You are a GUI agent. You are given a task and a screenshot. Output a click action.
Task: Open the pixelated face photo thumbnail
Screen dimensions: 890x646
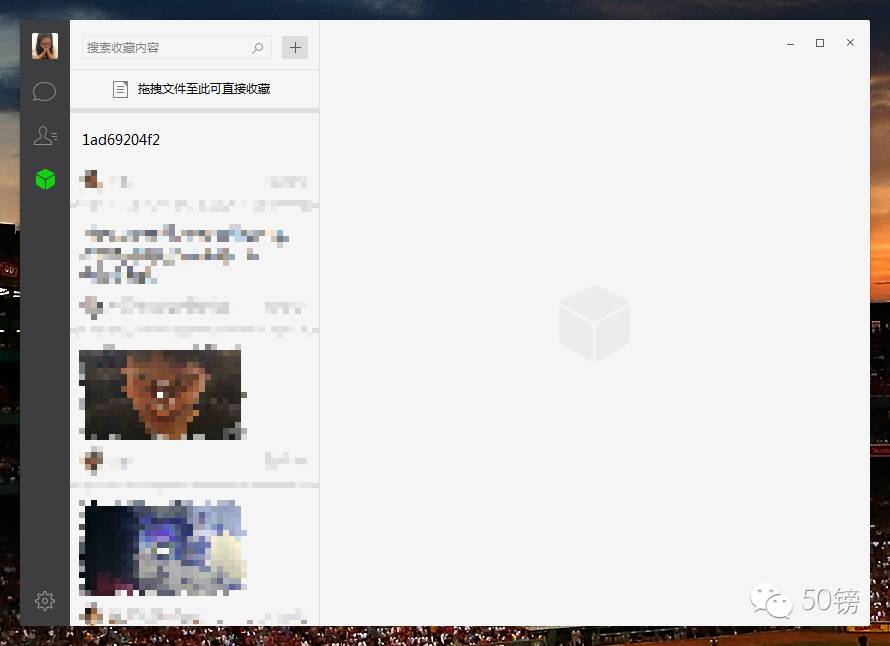click(x=163, y=393)
